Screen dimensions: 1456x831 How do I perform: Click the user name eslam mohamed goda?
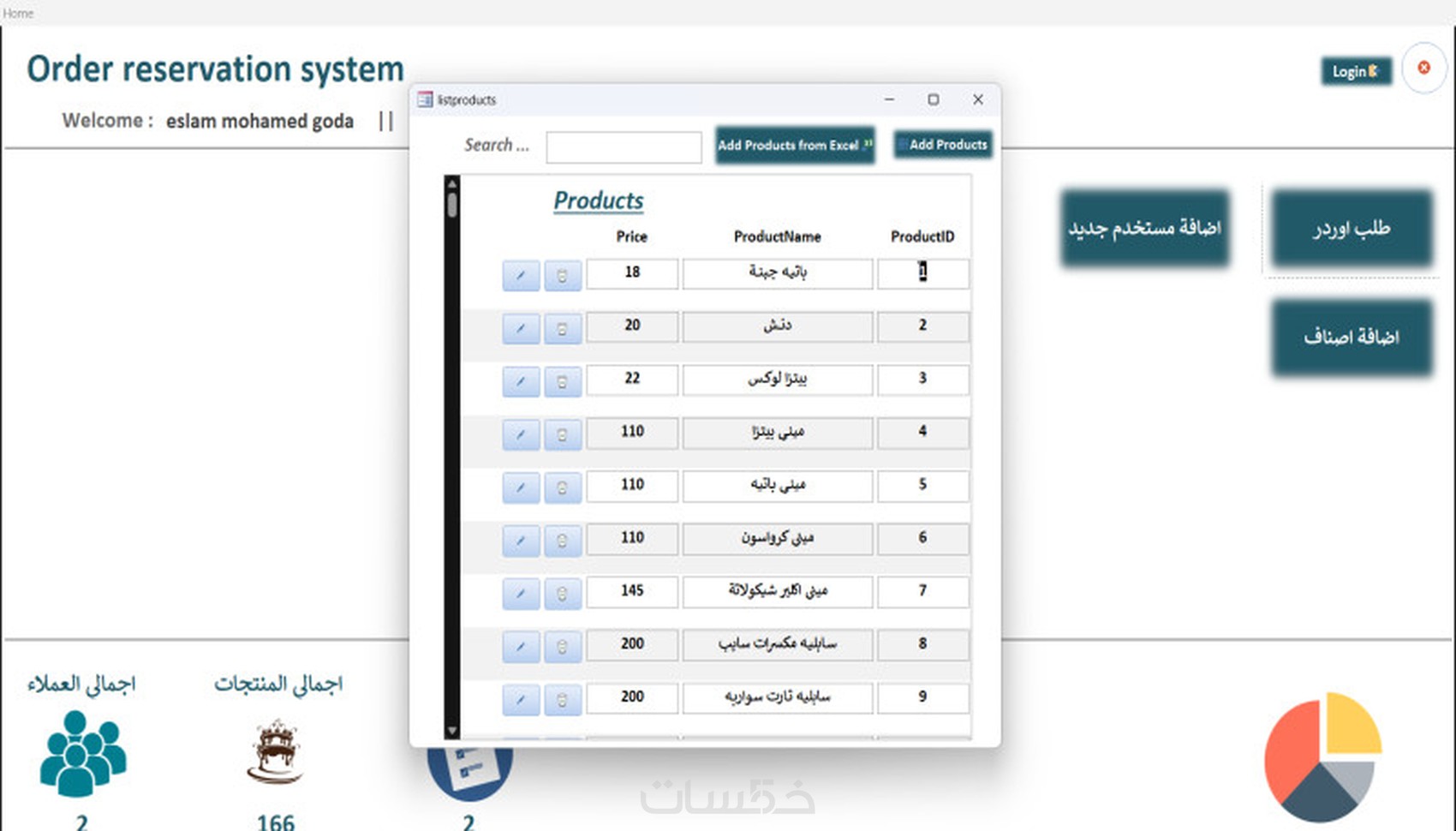point(260,121)
